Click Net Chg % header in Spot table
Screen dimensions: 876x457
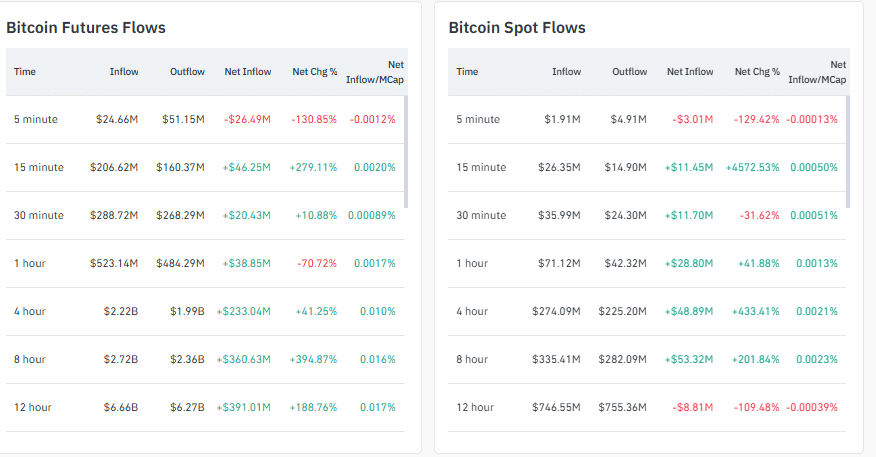pos(757,72)
